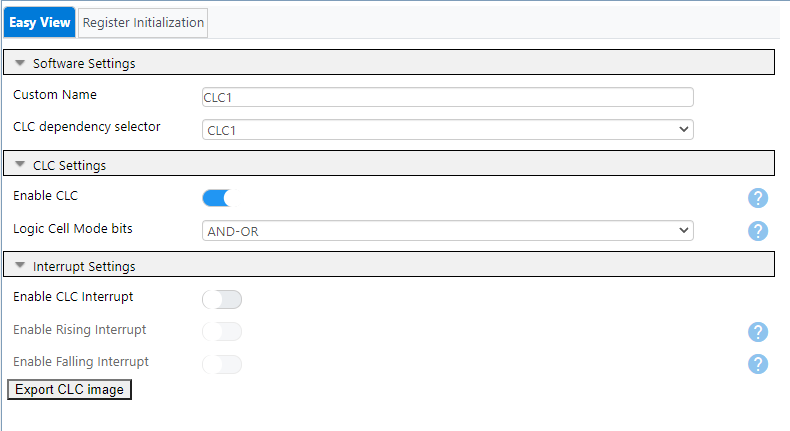The width and height of the screenshot is (790, 431).
Task: Show help for Logic Cell Mode bits
Action: (757, 231)
